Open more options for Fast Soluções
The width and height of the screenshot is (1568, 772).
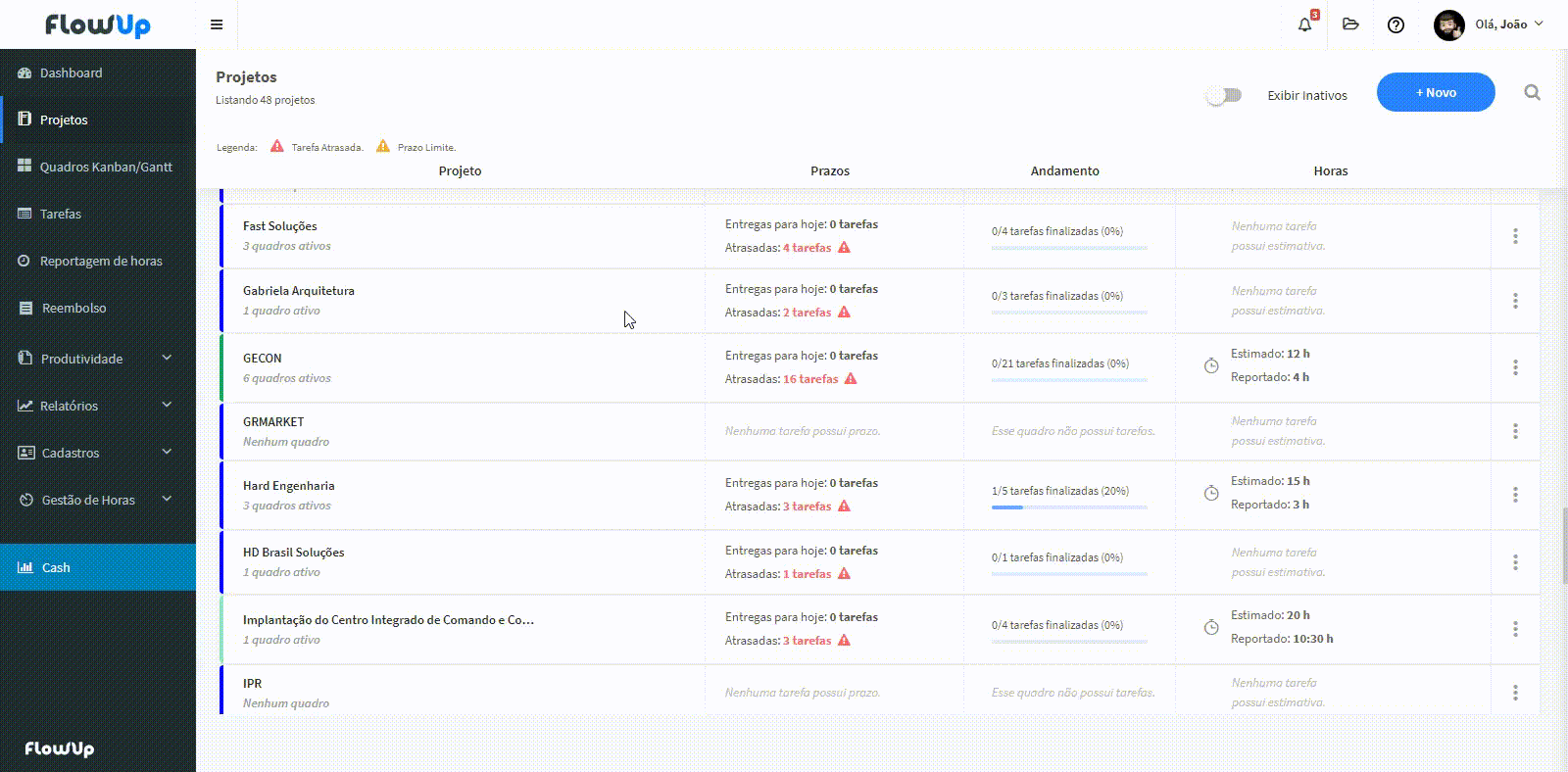pos(1515,236)
